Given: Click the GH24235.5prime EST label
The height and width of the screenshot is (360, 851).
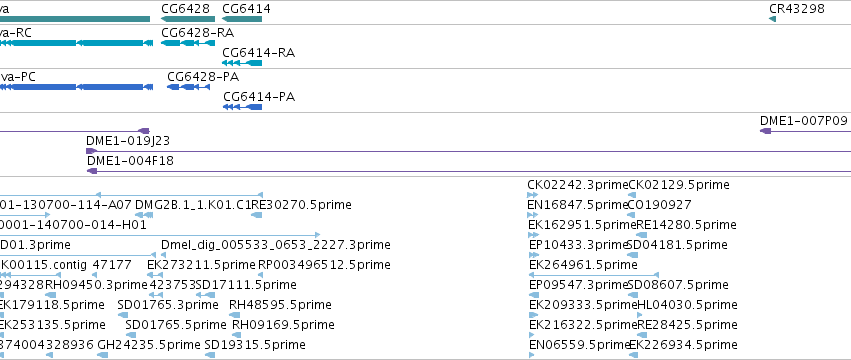Looking at the screenshot, I should pyautogui.click(x=149, y=345).
